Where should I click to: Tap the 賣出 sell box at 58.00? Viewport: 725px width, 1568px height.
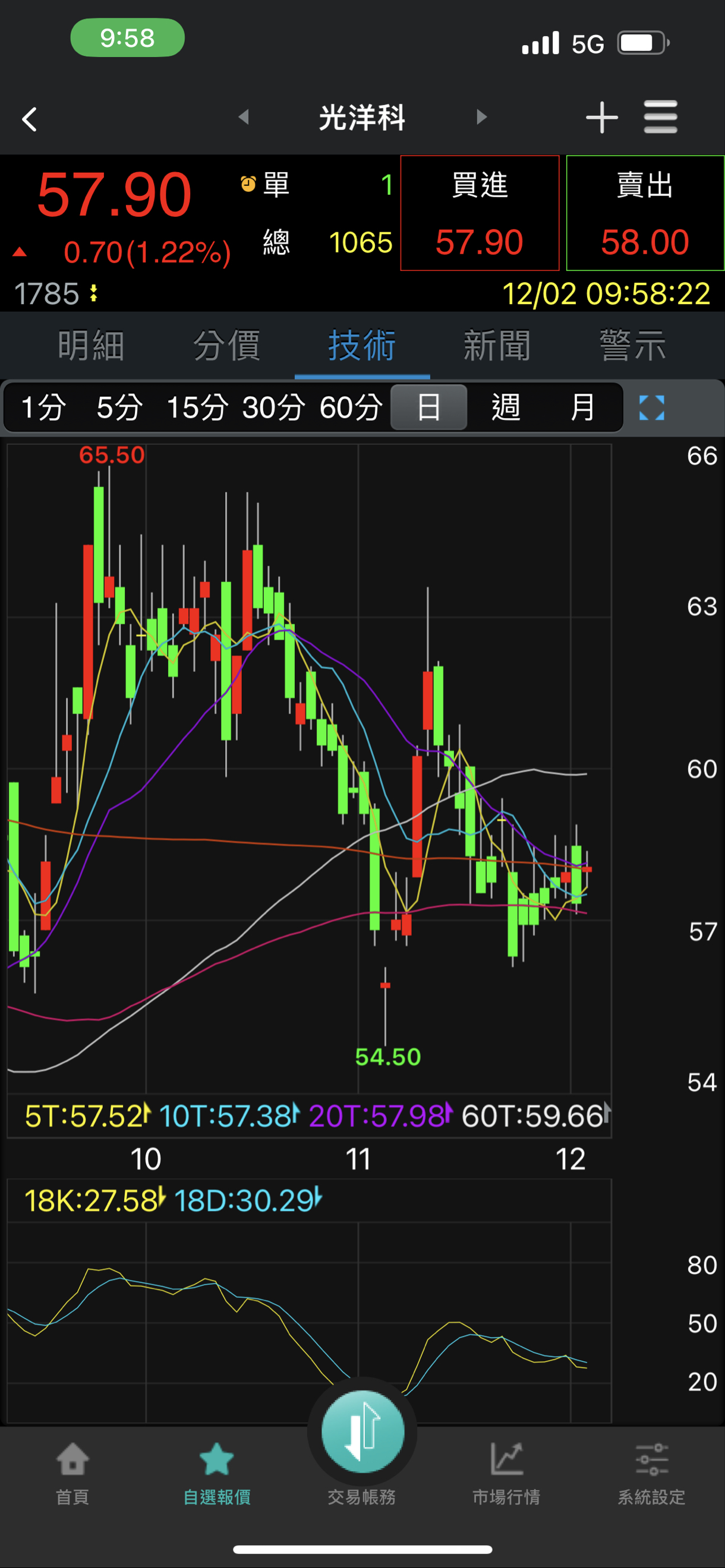point(645,213)
